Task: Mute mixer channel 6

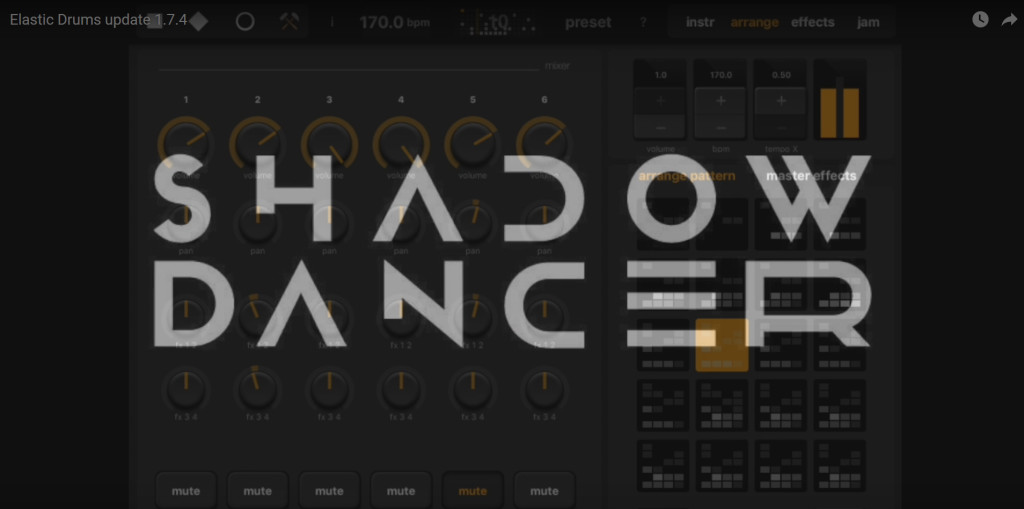Action: [x=544, y=491]
